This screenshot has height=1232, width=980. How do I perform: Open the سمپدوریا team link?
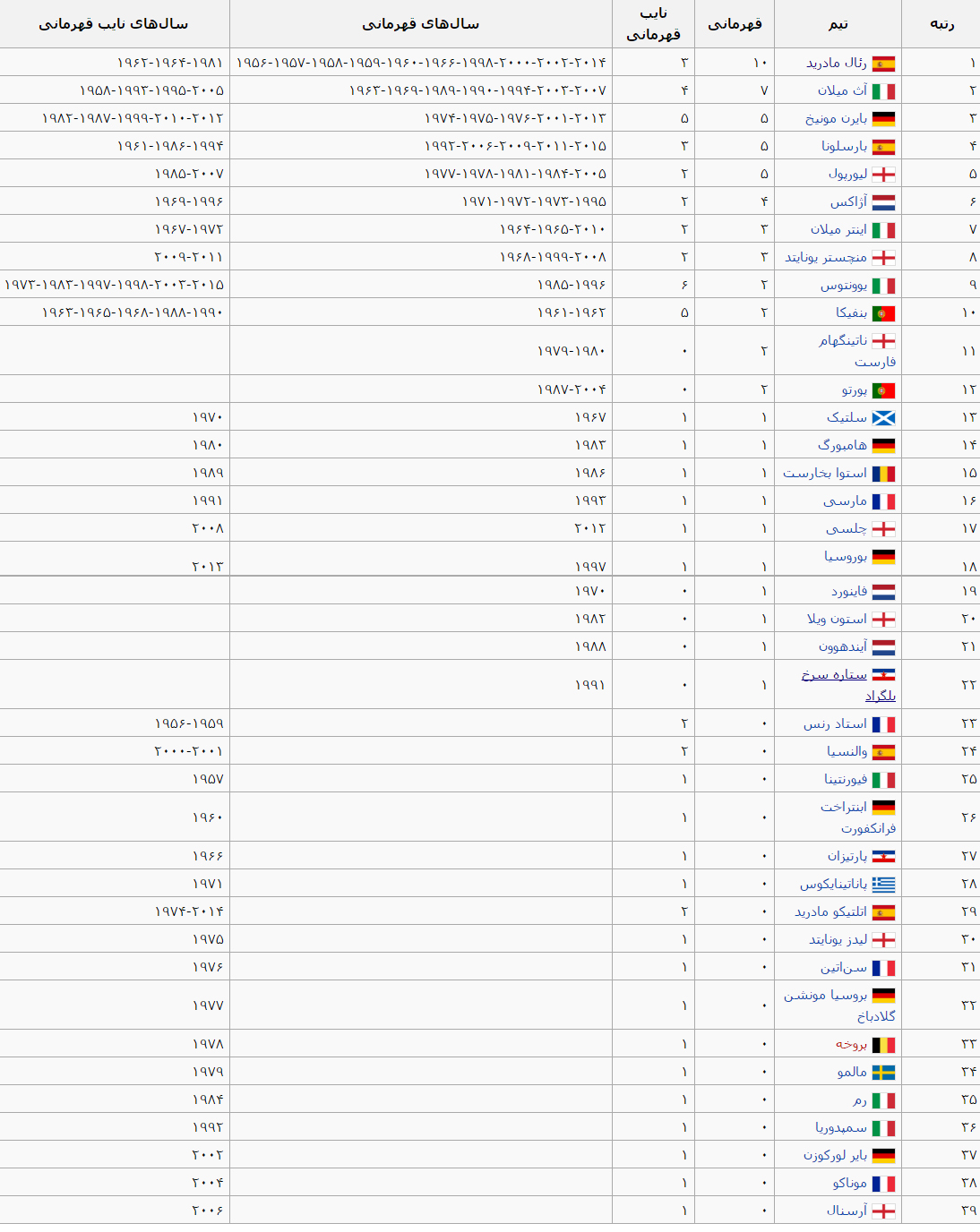[841, 1127]
